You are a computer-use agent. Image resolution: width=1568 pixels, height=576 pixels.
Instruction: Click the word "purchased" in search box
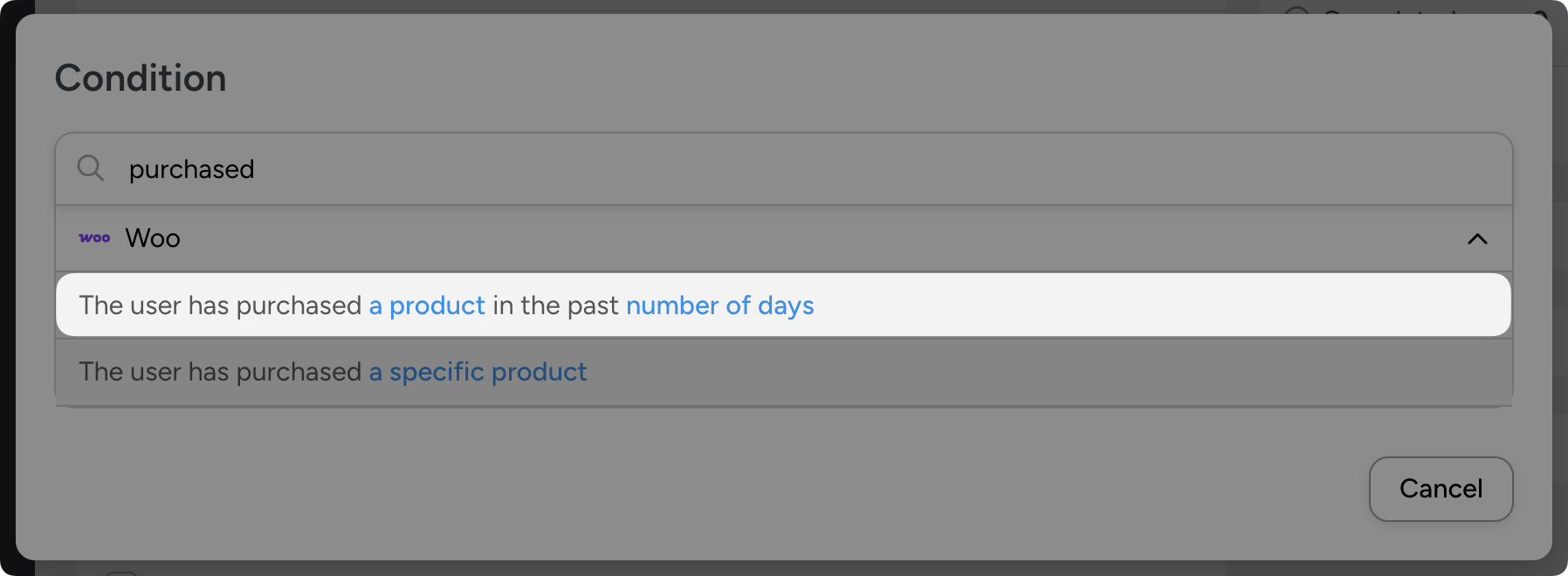coord(192,169)
